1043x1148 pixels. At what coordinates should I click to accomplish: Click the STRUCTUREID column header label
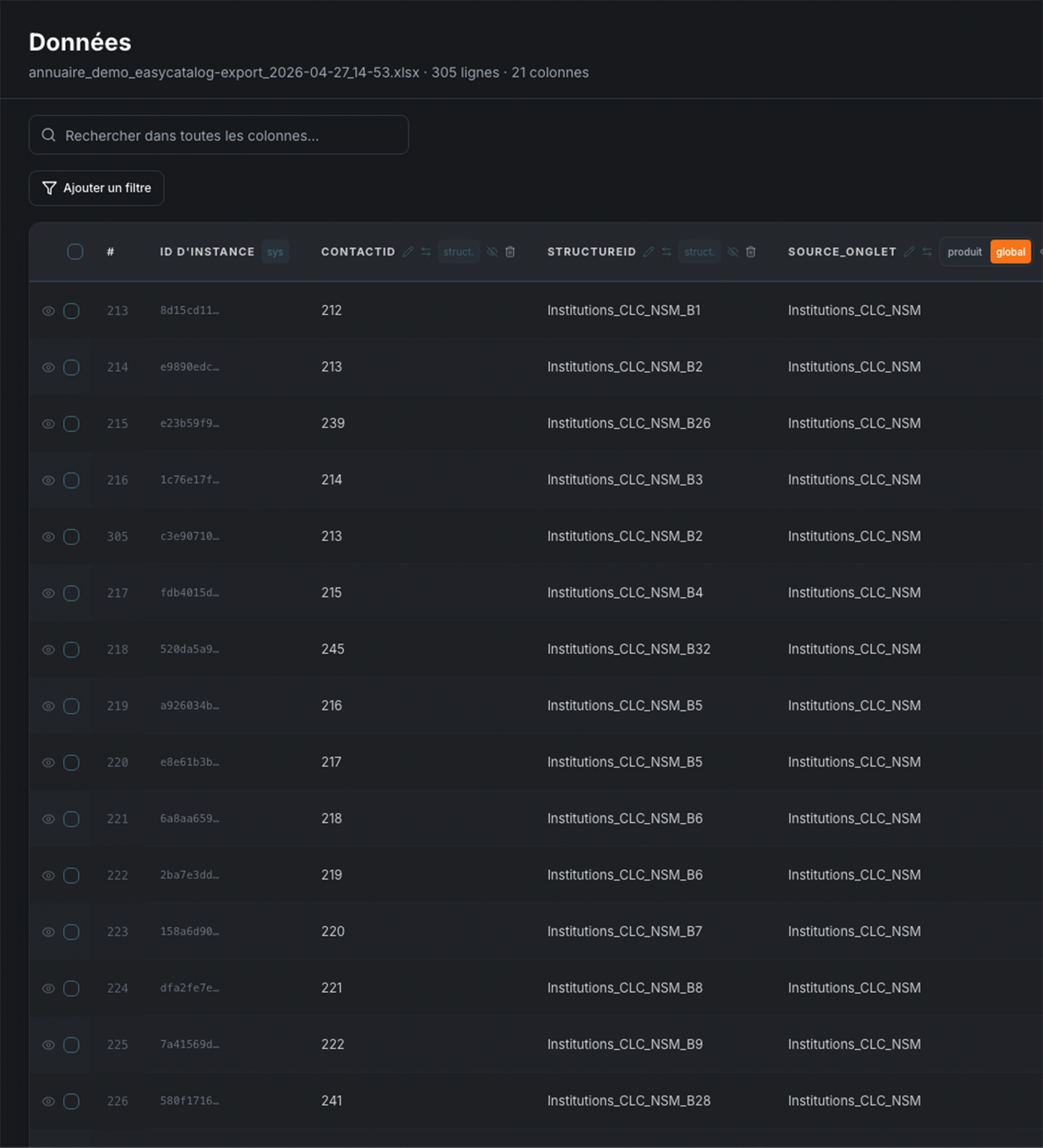[x=591, y=252]
